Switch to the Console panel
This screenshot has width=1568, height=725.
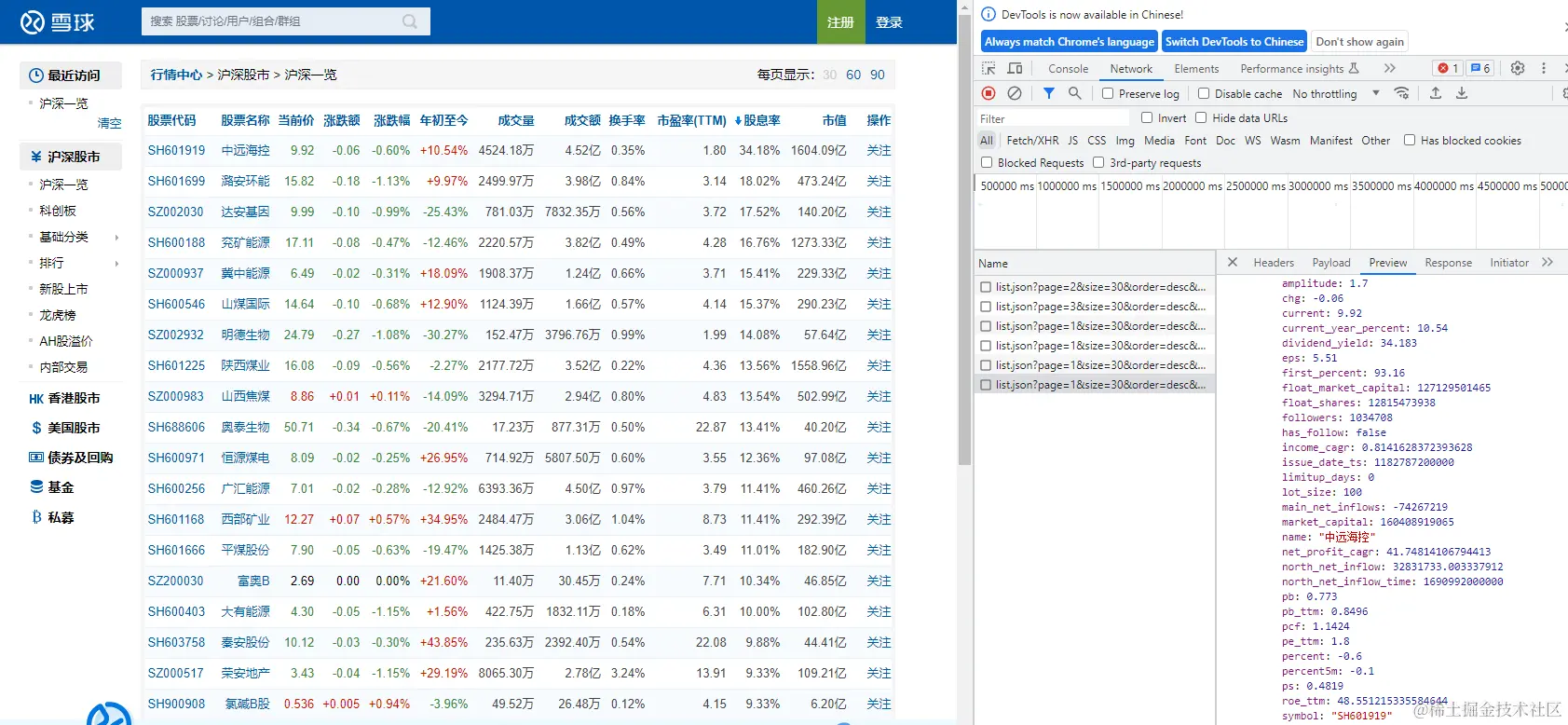[1068, 68]
